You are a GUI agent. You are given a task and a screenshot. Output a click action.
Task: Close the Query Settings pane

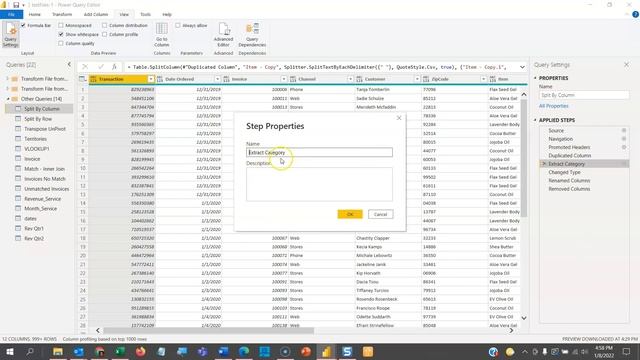(x=626, y=64)
